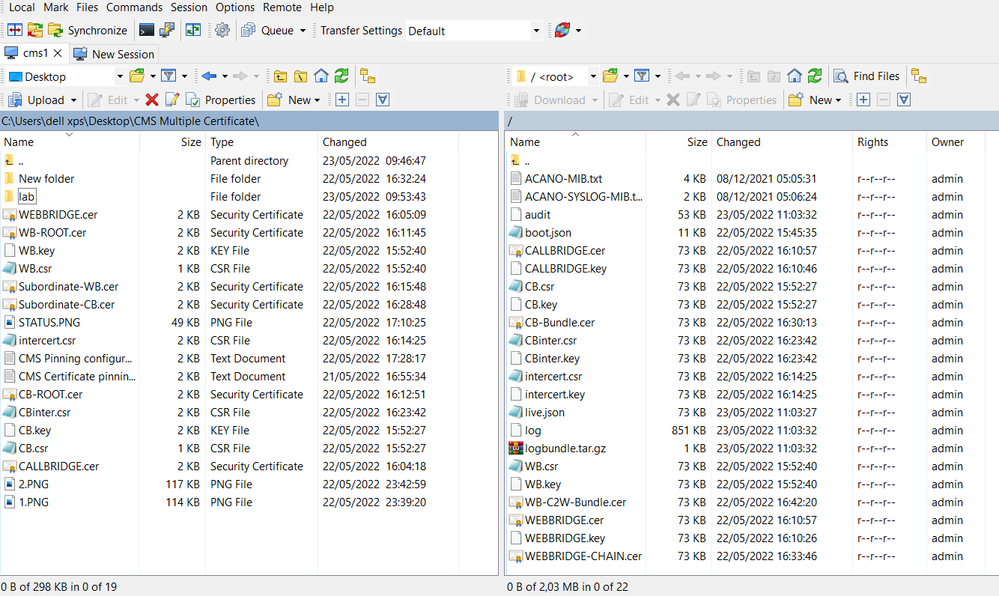Click local select all icon

(x=383, y=100)
